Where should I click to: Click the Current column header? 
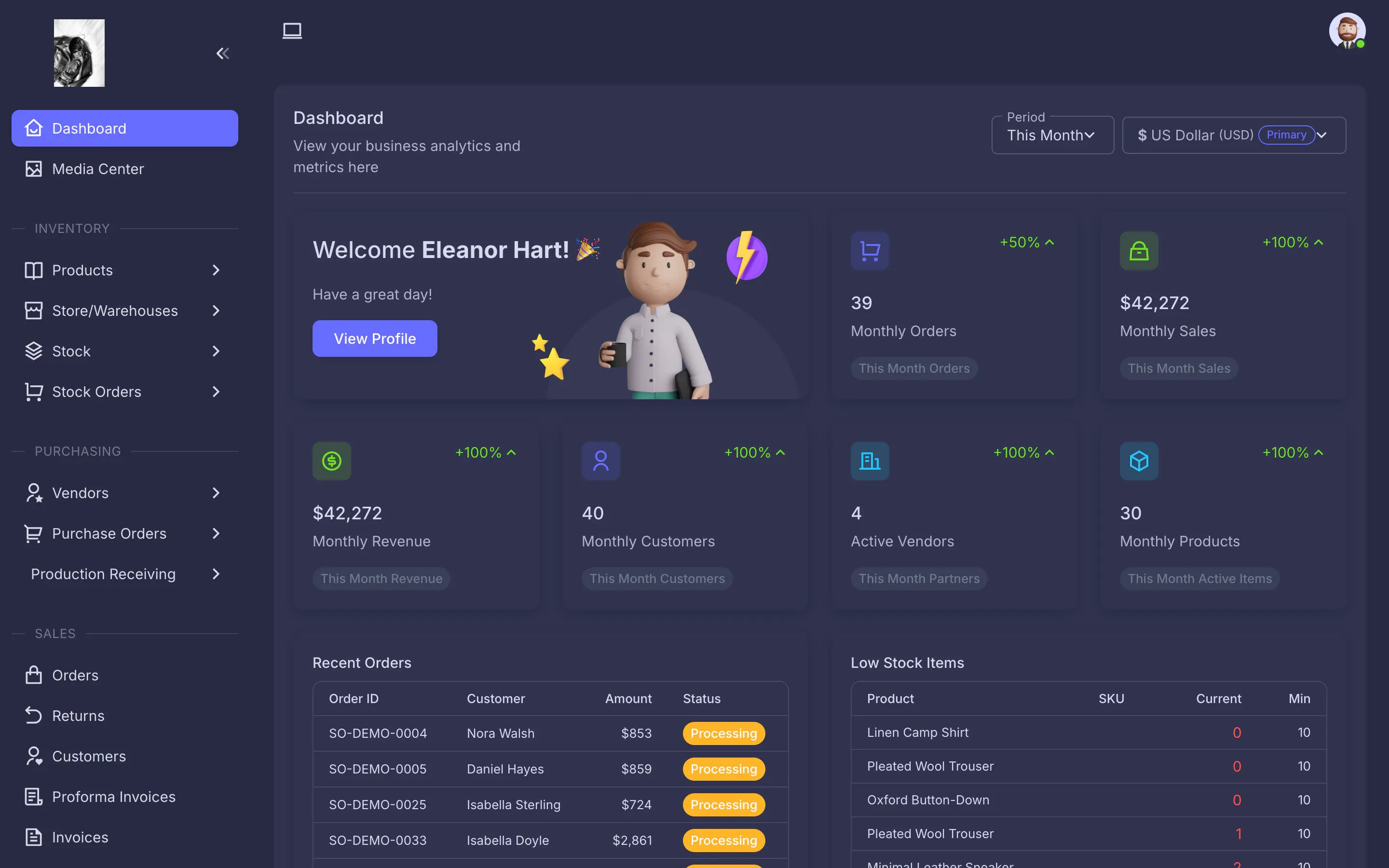1218,699
